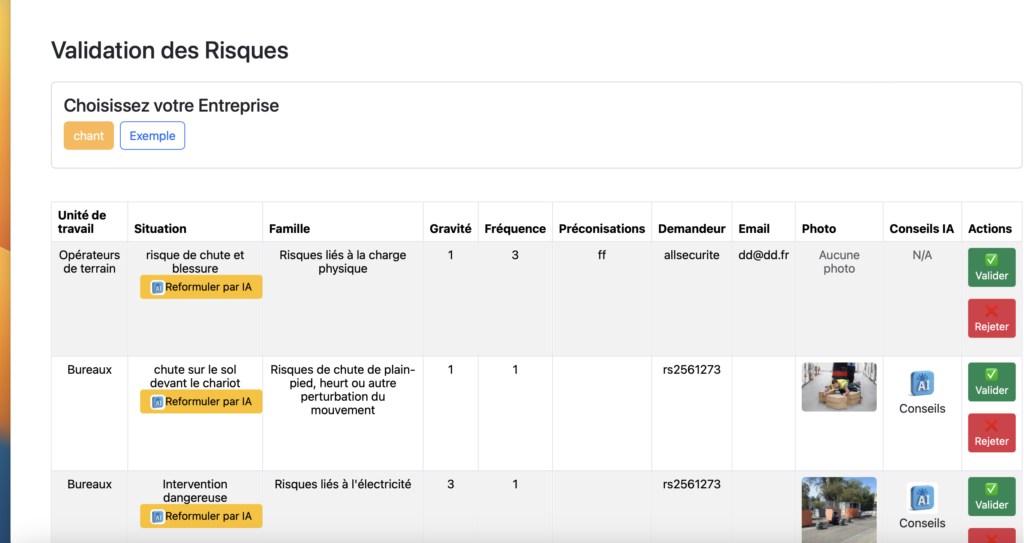Click Fréquence value 3 for Opérateurs de terrain
1024x543 pixels.
pos(515,255)
